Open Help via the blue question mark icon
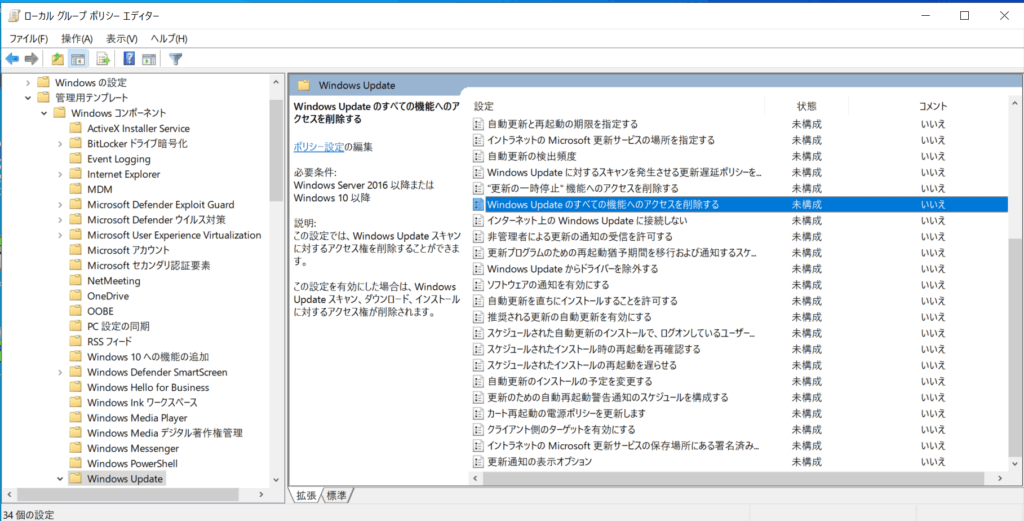 [x=129, y=59]
